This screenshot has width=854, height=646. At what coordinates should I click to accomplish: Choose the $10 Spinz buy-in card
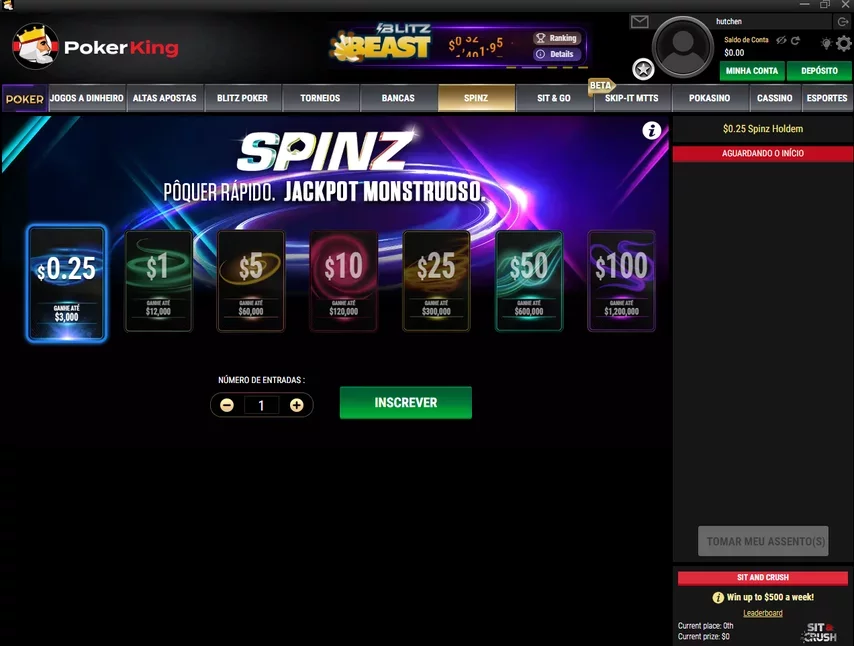tap(344, 281)
